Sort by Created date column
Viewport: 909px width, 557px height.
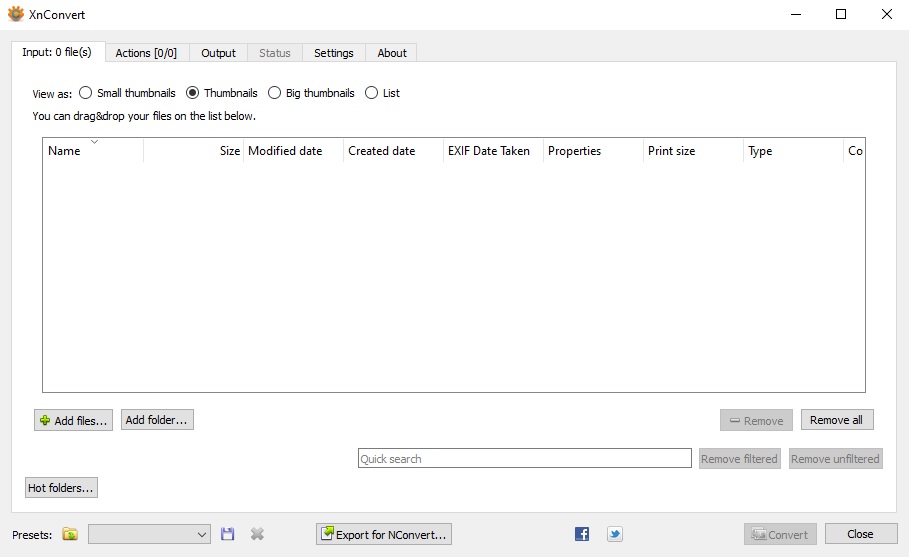pyautogui.click(x=393, y=151)
